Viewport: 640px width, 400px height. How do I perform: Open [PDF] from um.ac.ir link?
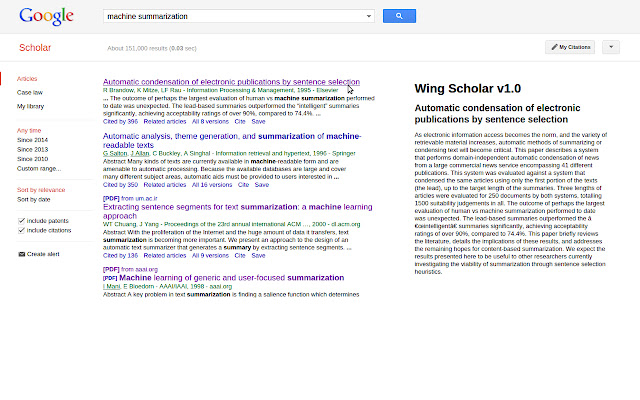click(x=130, y=198)
